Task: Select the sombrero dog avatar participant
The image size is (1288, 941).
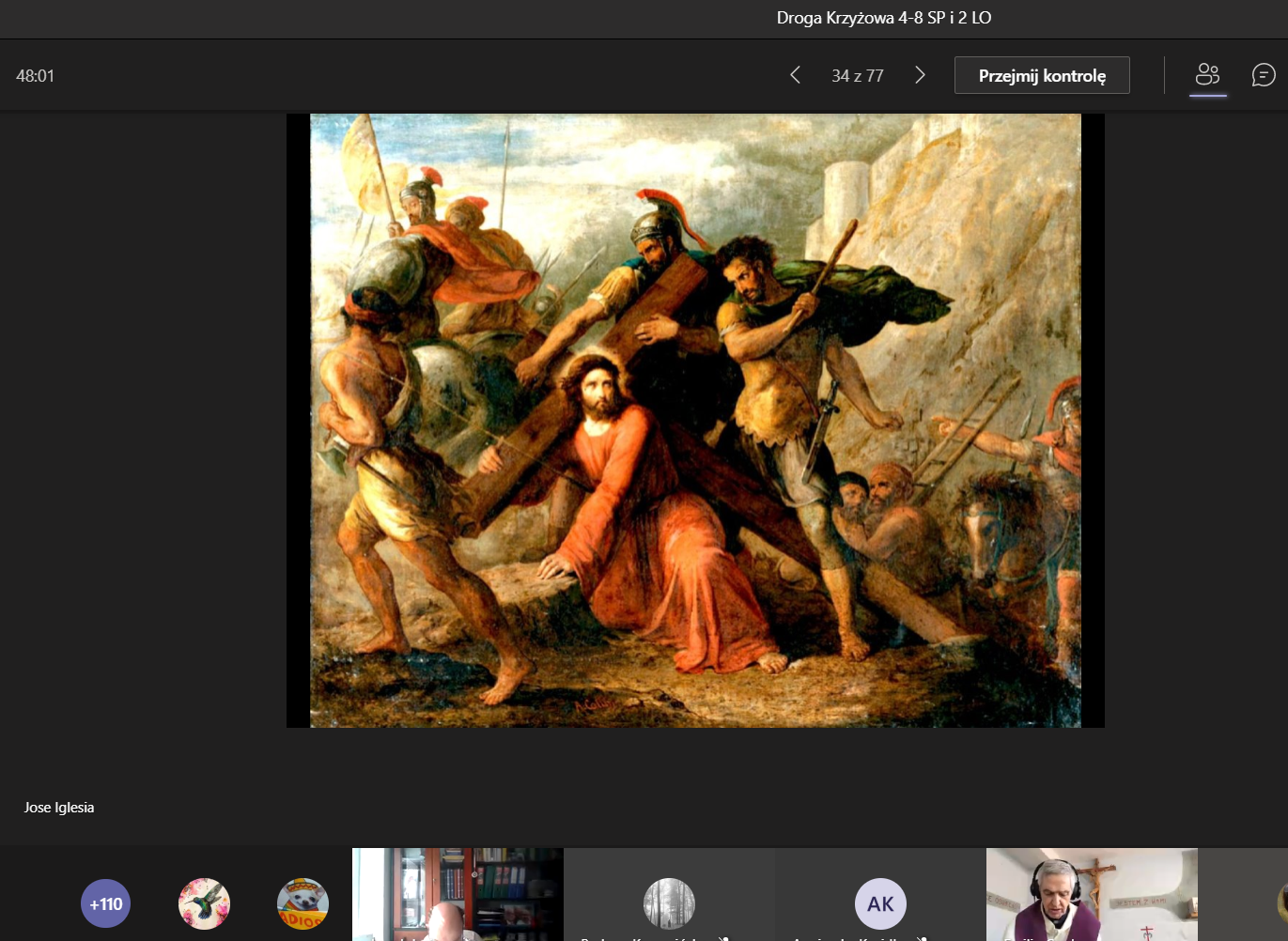Action: 303,903
